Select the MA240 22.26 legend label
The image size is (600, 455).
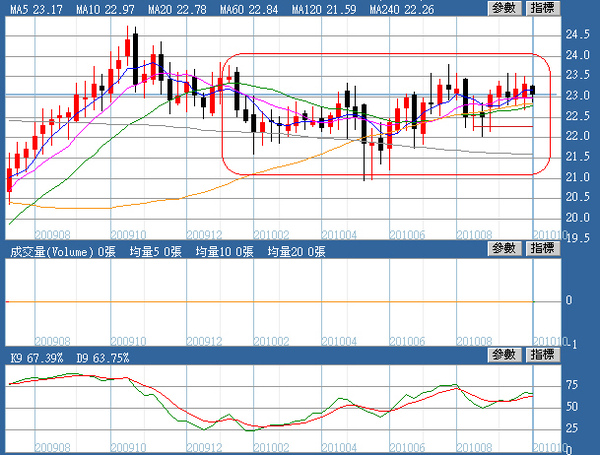(402, 10)
